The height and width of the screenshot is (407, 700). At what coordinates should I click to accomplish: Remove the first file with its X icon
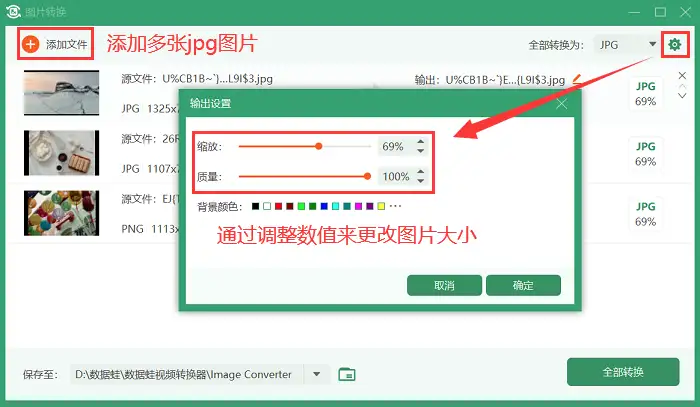point(682,75)
